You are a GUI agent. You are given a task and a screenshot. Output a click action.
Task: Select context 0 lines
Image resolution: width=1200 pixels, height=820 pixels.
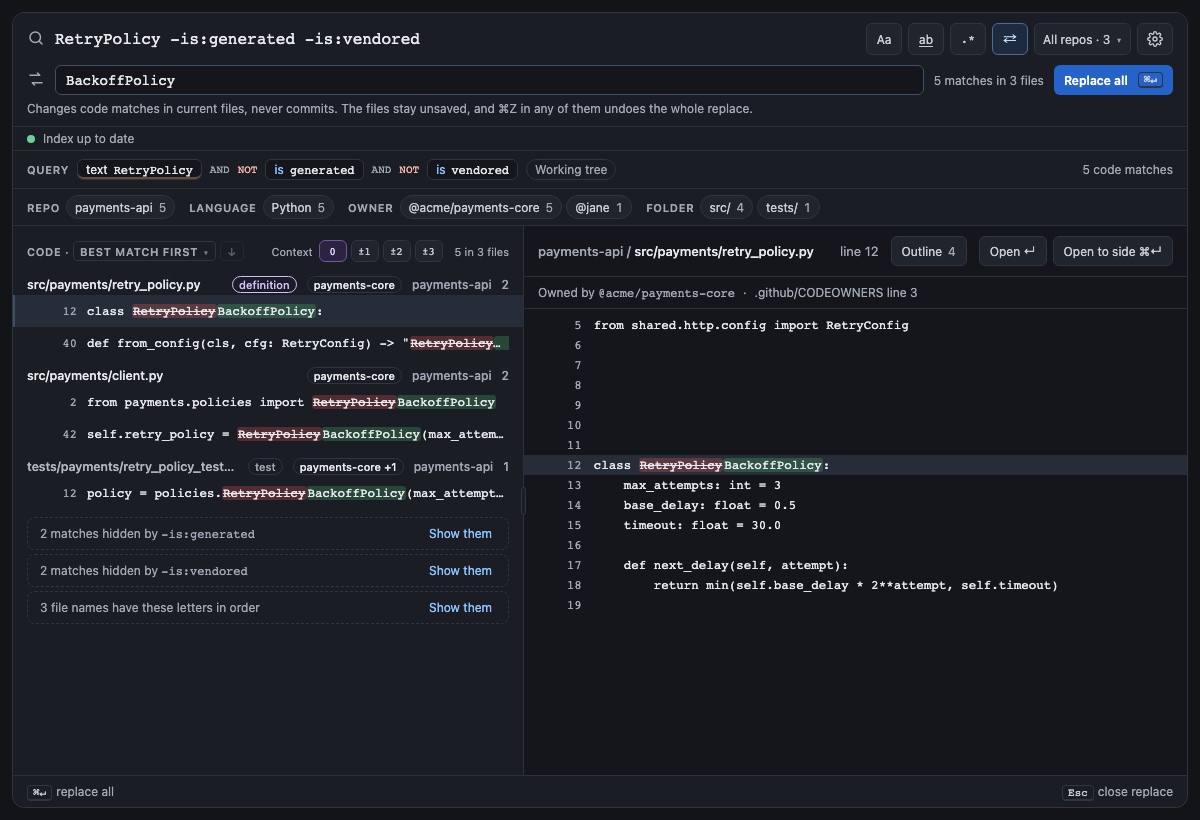point(332,252)
